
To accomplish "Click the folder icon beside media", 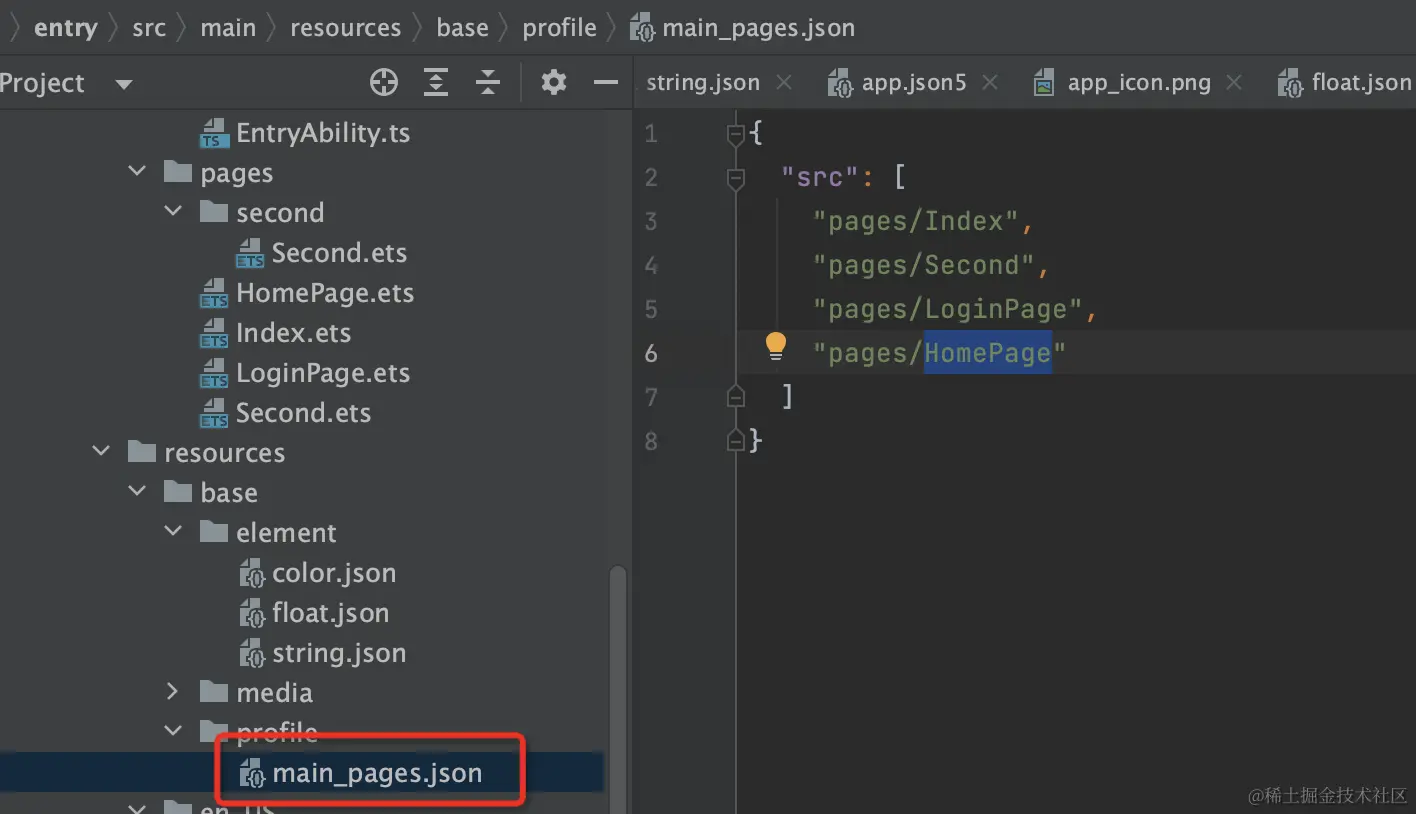I will coord(214,691).
